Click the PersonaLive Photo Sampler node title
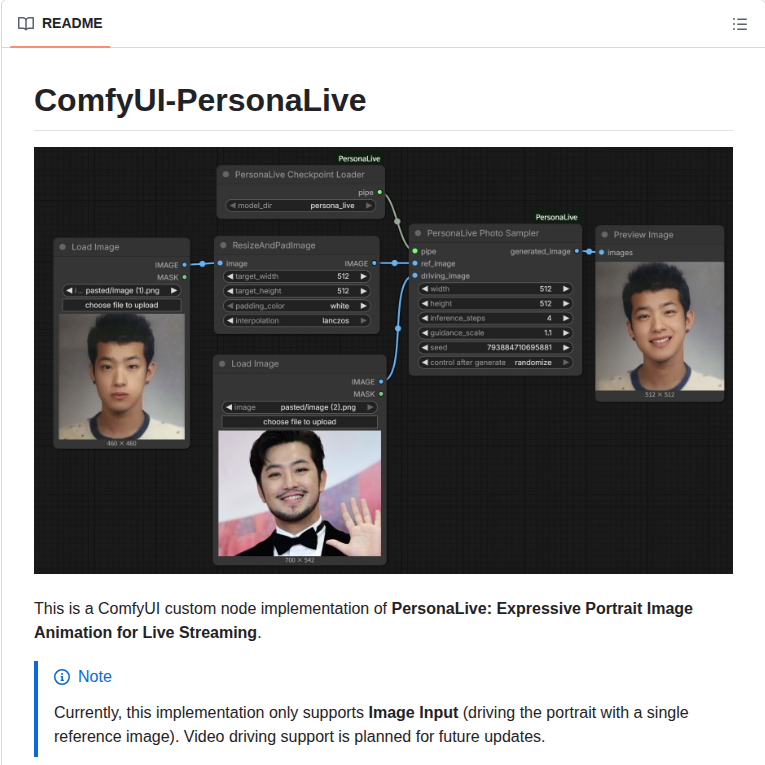765x765 pixels. pyautogui.click(x=483, y=233)
